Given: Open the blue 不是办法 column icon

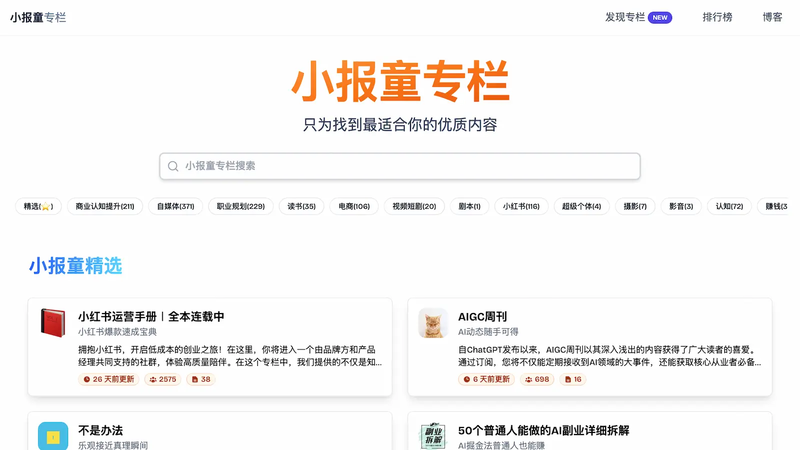Looking at the screenshot, I should click(53, 436).
